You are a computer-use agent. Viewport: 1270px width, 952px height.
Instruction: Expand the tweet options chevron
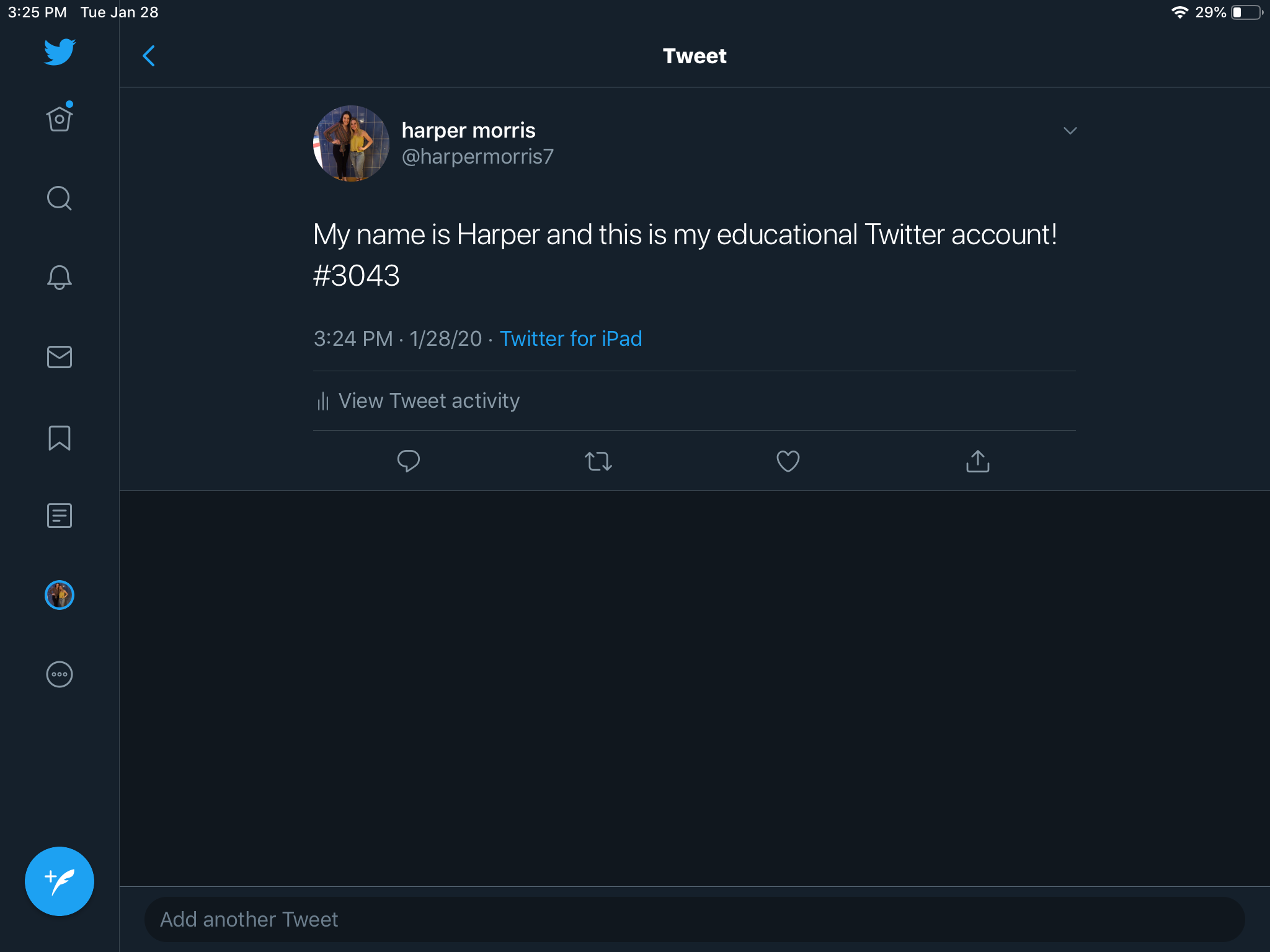1070,131
